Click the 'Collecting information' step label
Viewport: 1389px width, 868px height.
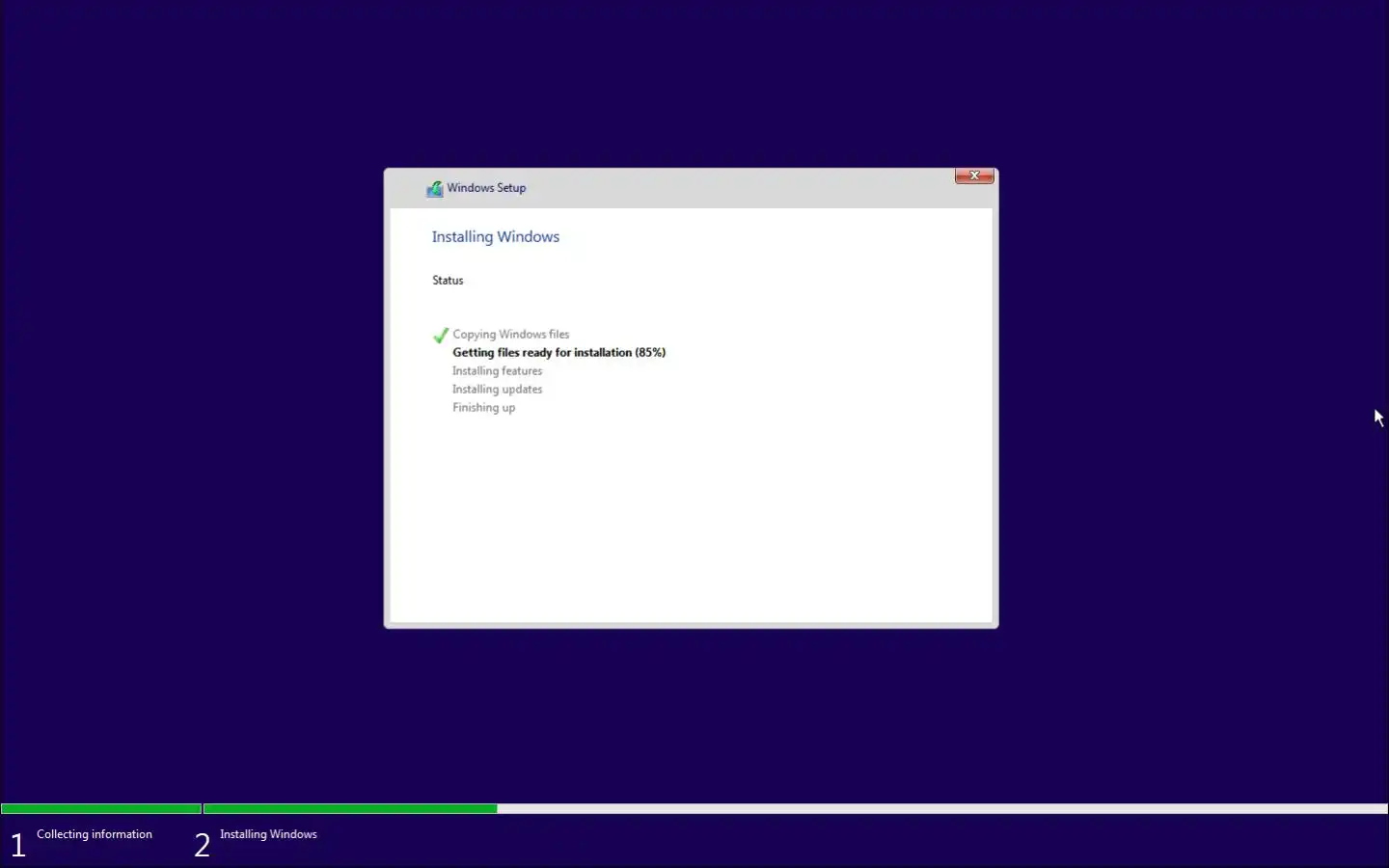click(x=95, y=834)
